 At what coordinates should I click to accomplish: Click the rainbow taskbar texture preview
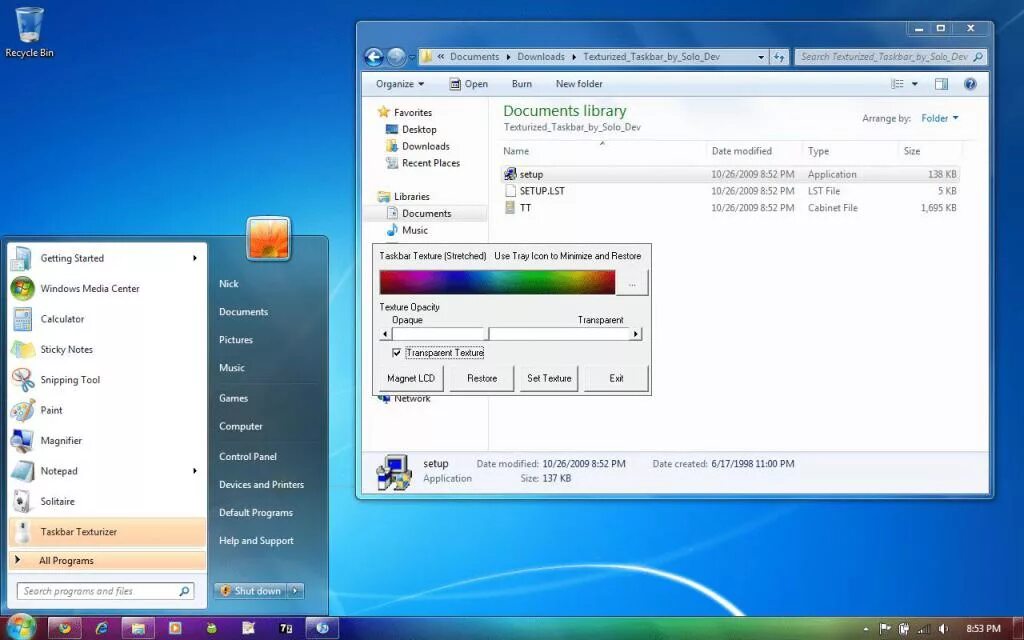(497, 283)
